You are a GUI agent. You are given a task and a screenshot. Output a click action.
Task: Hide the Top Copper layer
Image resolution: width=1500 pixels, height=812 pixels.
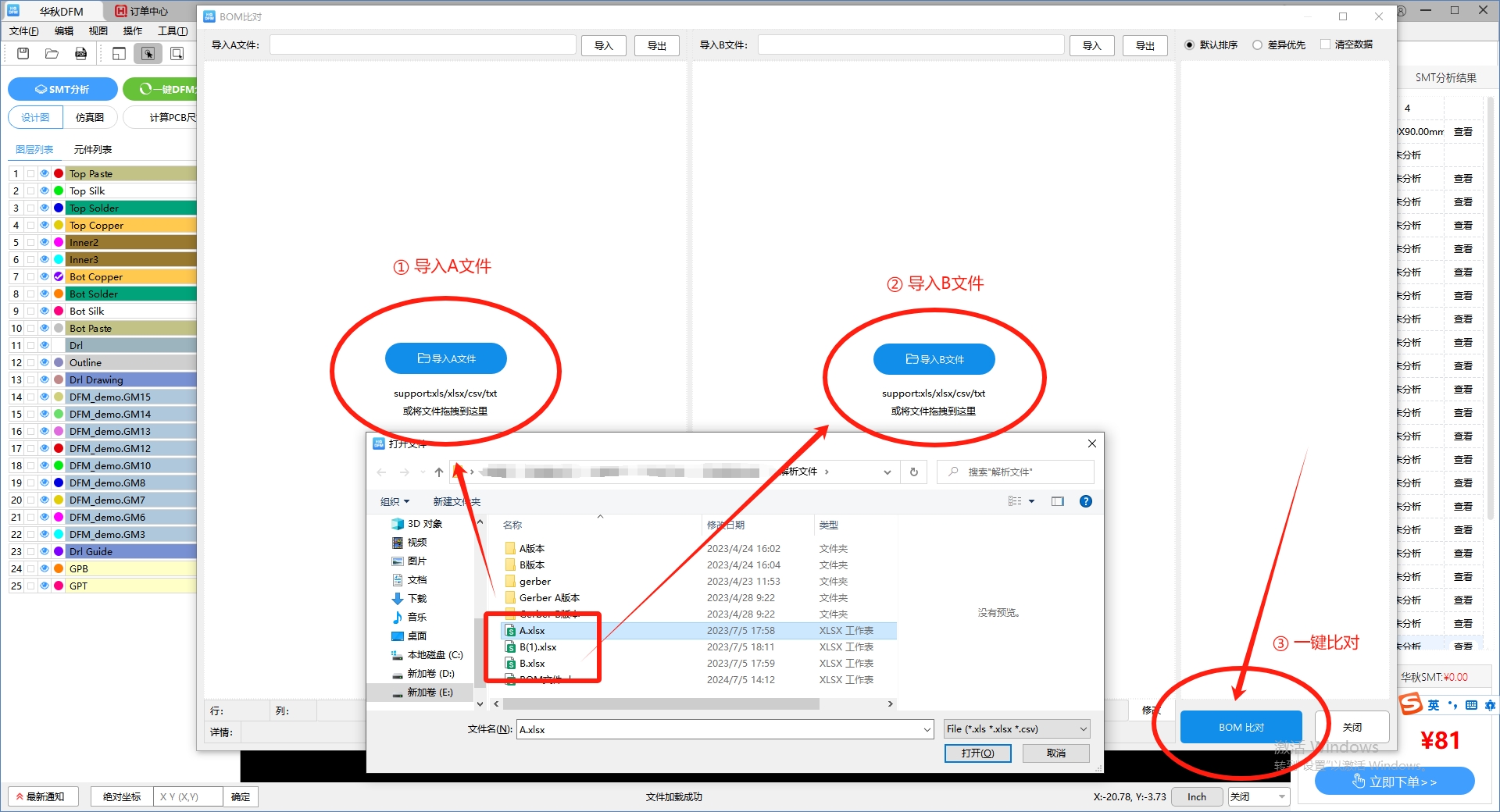[x=45, y=225]
